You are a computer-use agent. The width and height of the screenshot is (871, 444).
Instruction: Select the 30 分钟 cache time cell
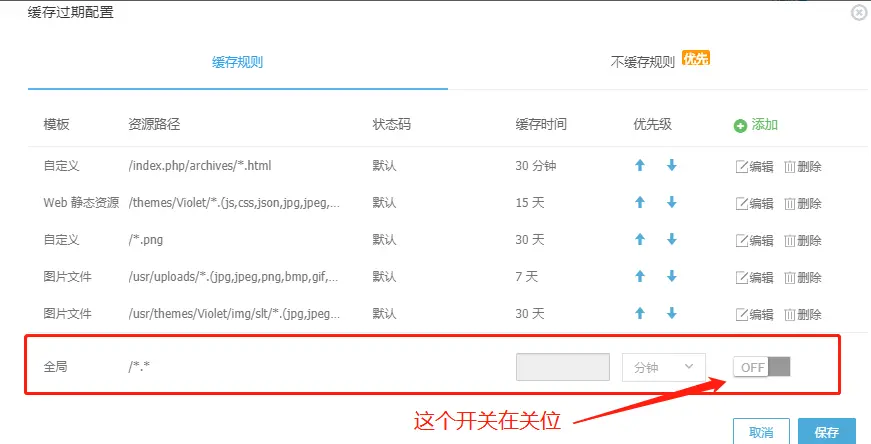pyautogui.click(x=535, y=166)
